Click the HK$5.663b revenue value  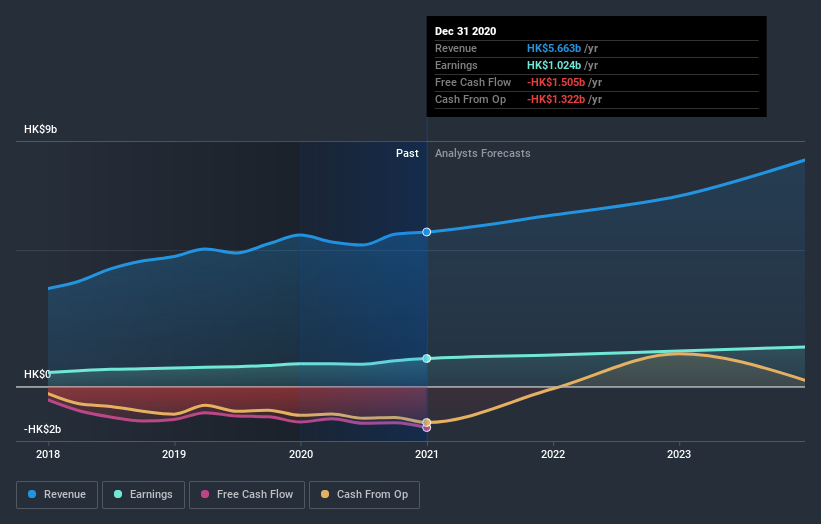tap(554, 48)
